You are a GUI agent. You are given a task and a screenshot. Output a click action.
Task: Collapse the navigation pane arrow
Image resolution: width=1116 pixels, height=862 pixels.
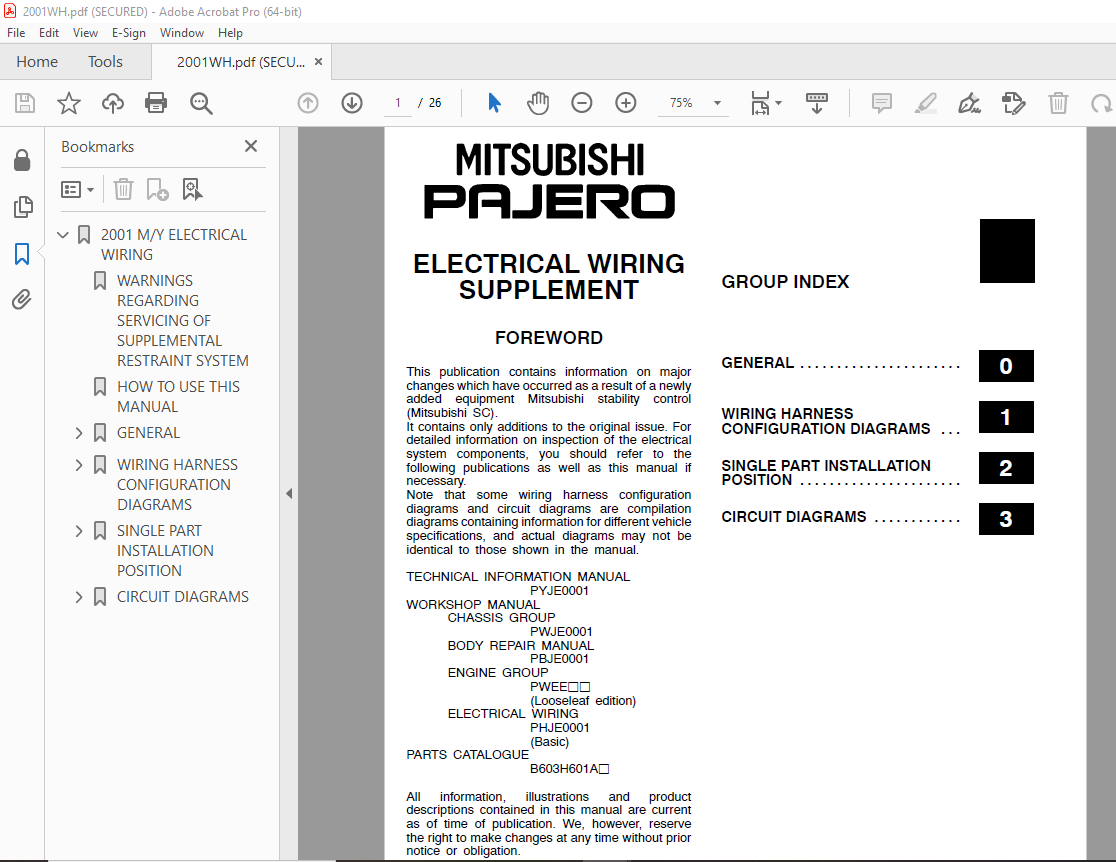pos(289,493)
